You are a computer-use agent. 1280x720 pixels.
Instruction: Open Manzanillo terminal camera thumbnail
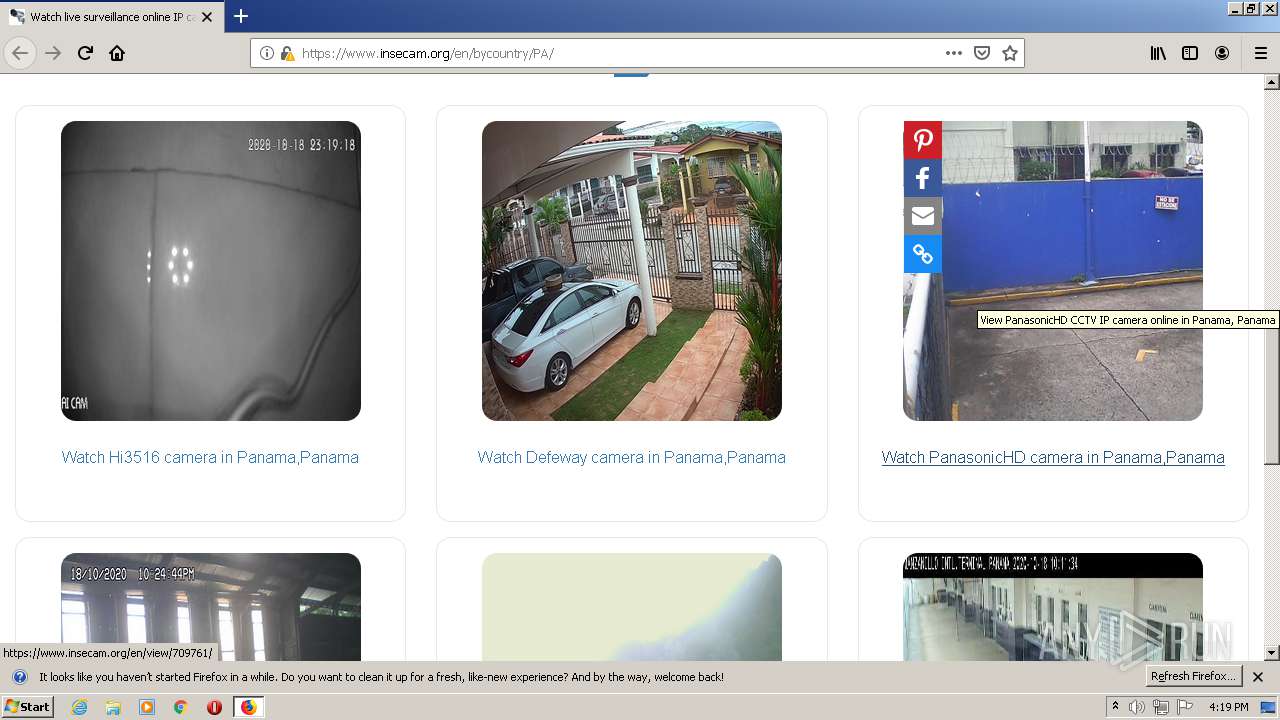(1053, 606)
